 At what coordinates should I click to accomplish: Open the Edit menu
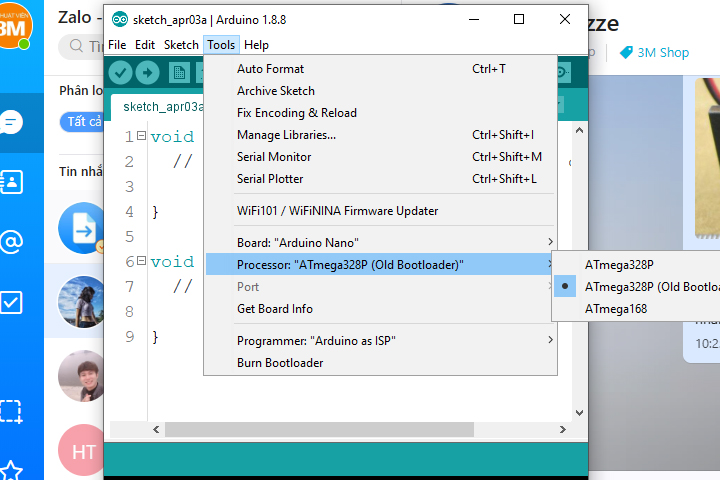click(x=145, y=45)
